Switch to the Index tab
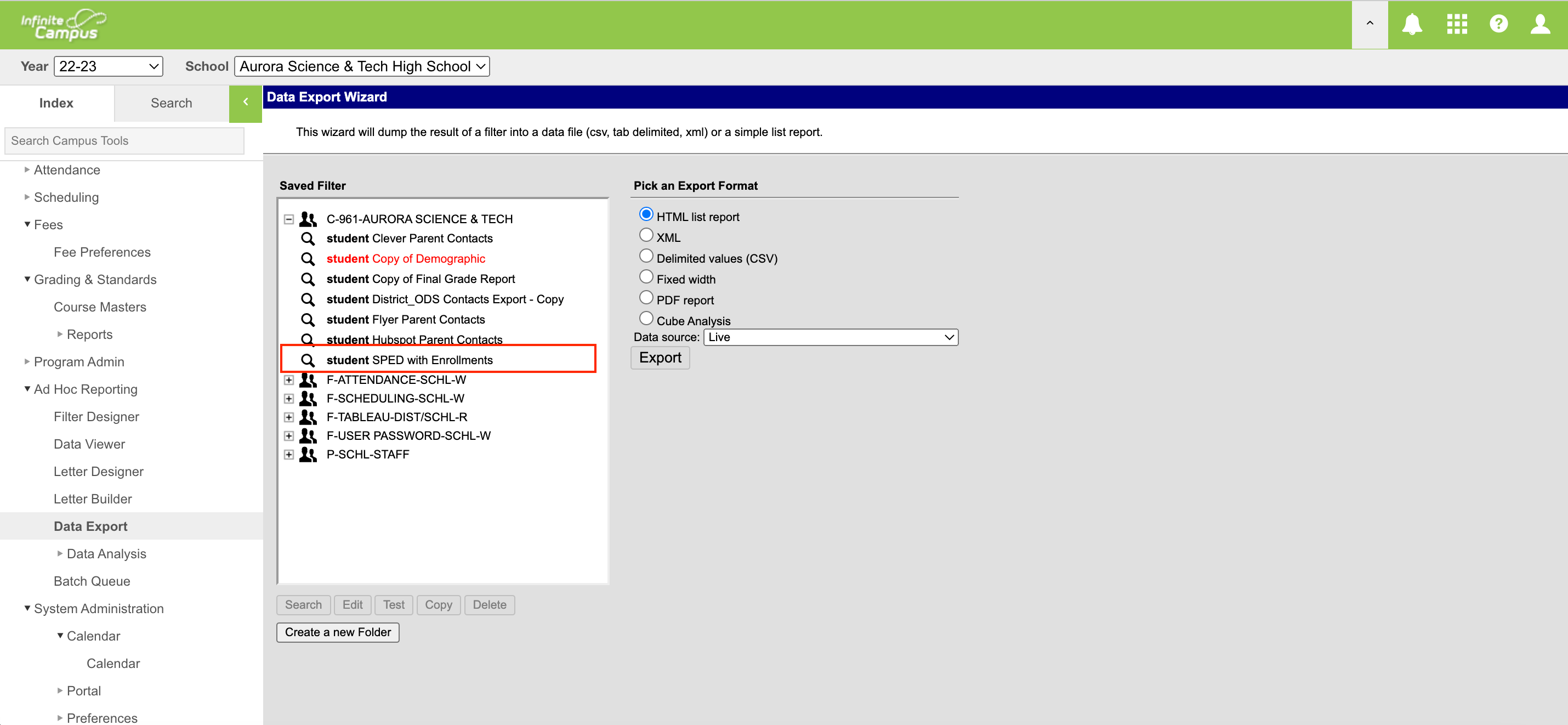The width and height of the screenshot is (1568, 725). pos(56,104)
